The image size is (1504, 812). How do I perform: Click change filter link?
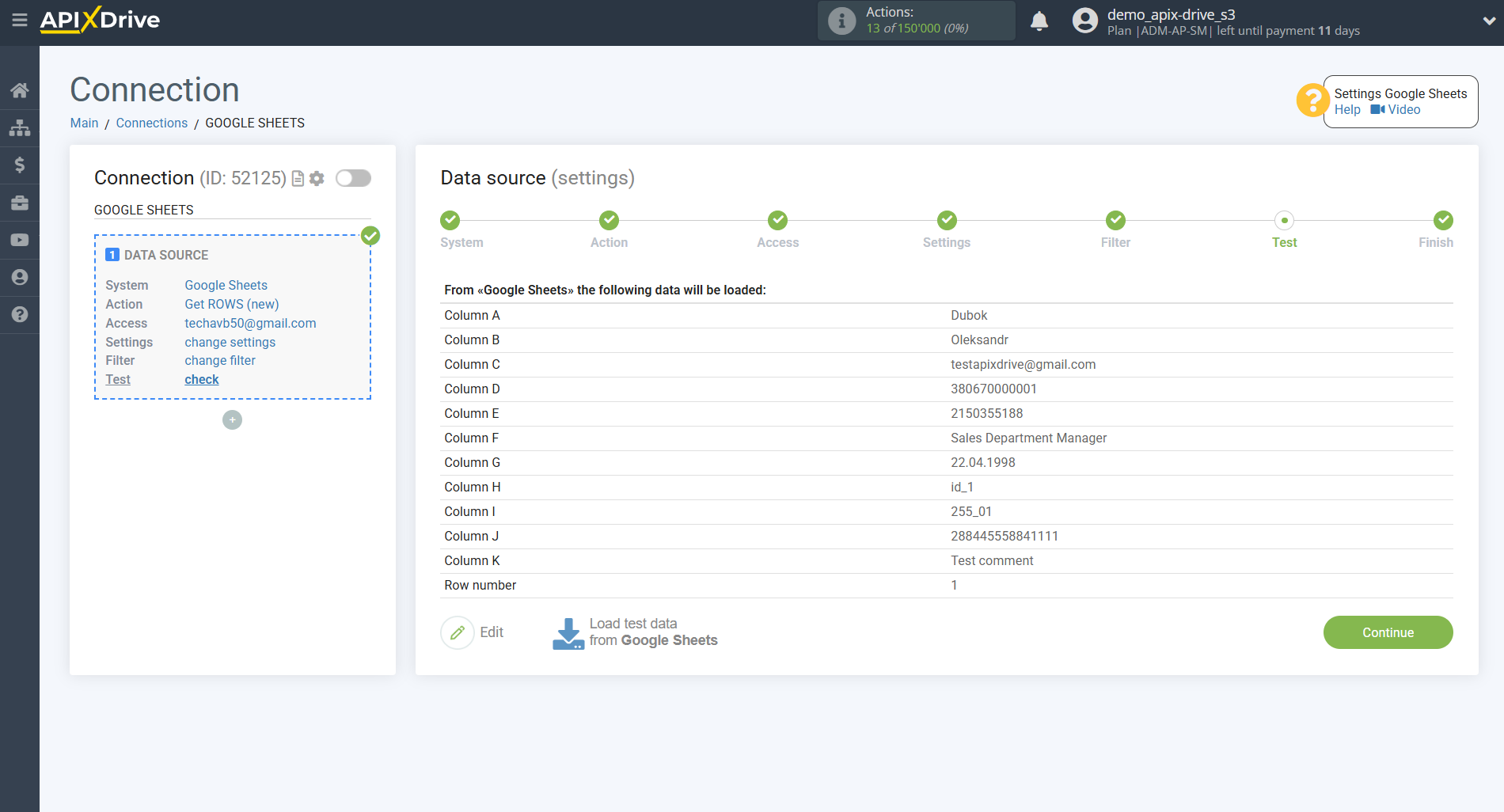pos(220,360)
